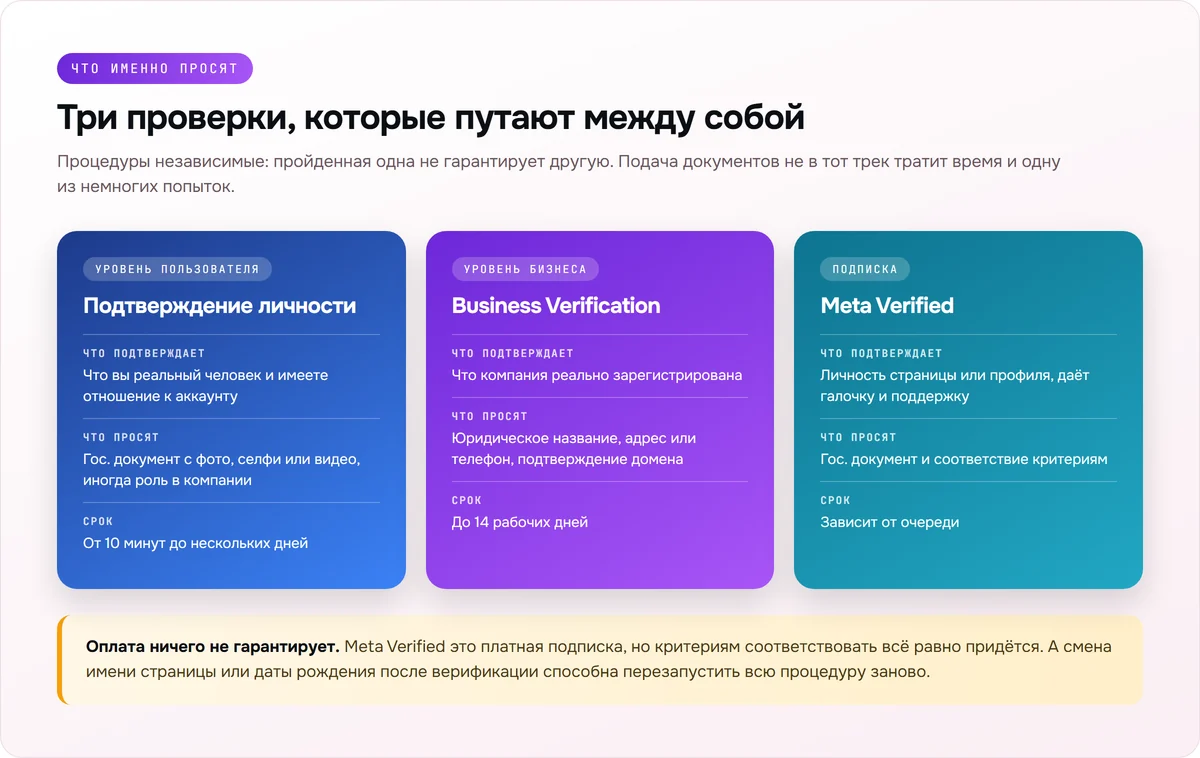Click the 'УРОВЕНЬ ПОЛЬЗОВАТЕЛЯ' tag in blue card
Viewport: 1200px width, 758px height.
coord(177,269)
